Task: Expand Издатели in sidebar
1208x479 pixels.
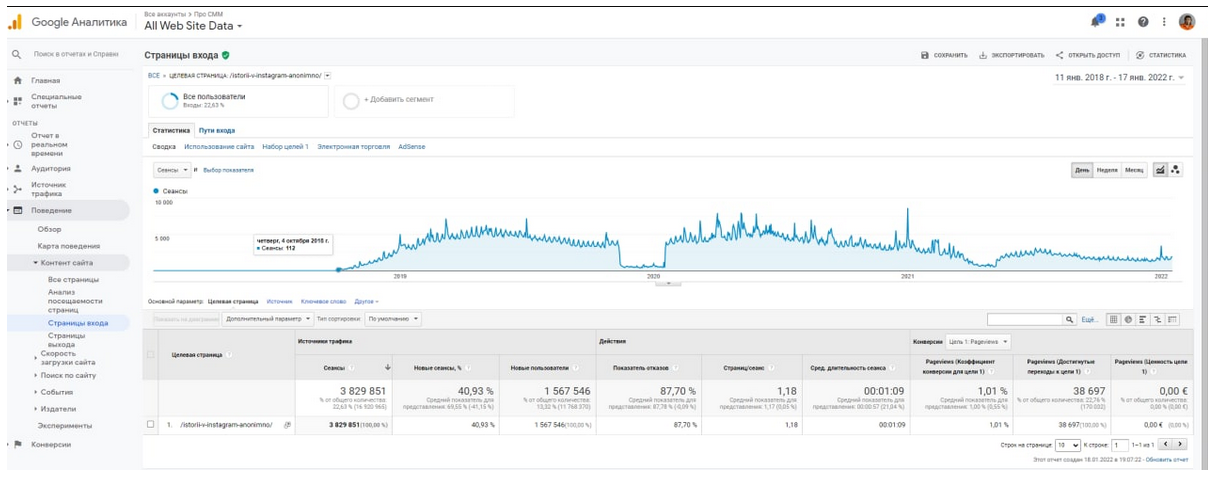Action: tap(36, 409)
